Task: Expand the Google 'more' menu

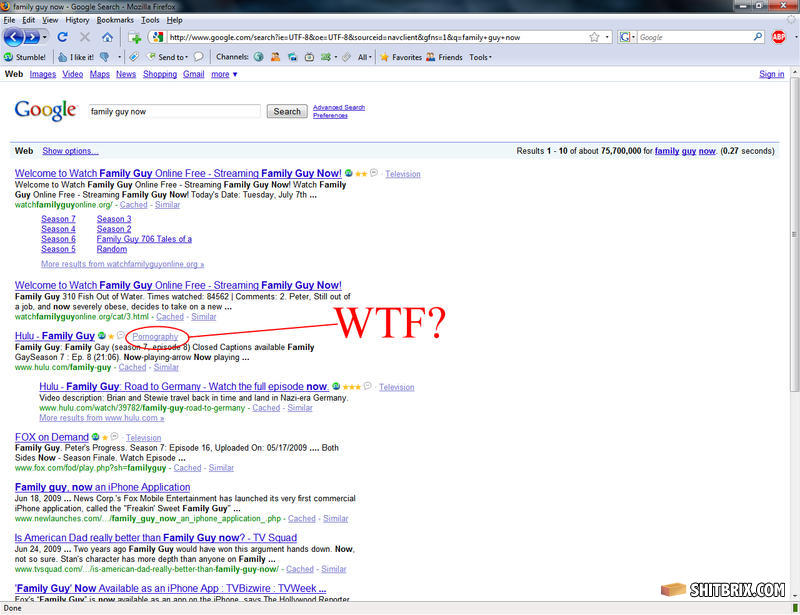Action: [x=224, y=74]
